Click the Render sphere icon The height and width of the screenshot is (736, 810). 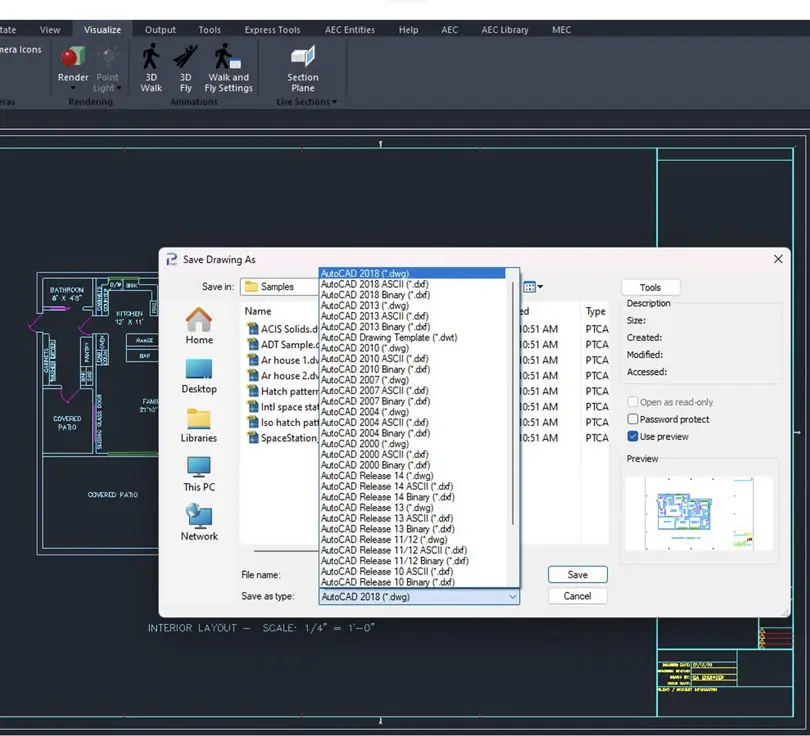tap(73, 57)
